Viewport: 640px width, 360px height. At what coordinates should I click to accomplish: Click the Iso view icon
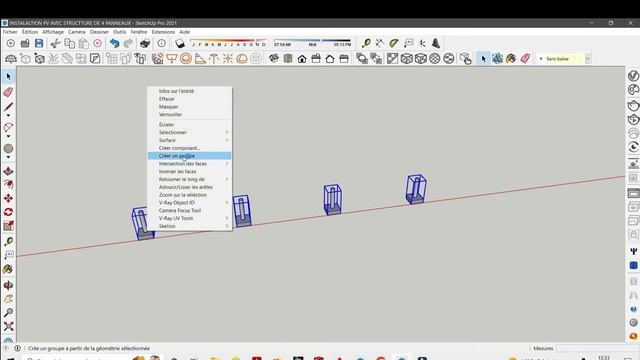tap(274, 59)
